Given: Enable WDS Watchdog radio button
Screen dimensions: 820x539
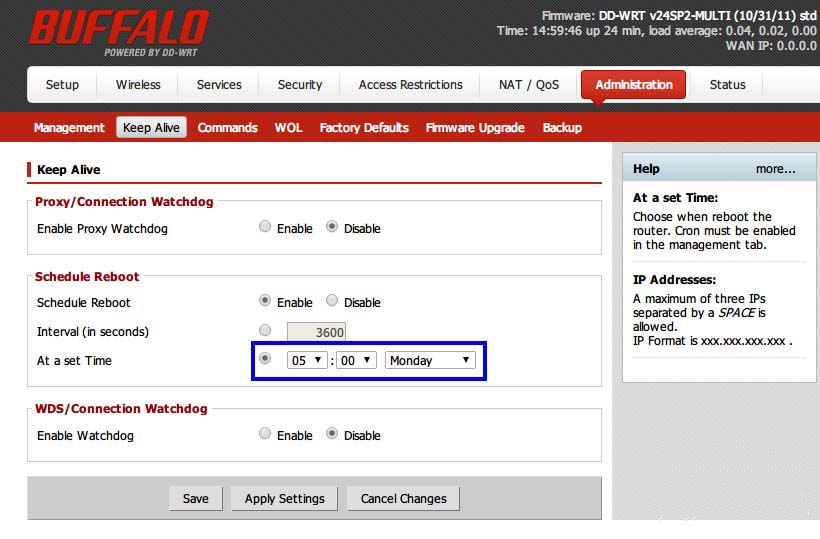Looking at the screenshot, I should point(265,433).
